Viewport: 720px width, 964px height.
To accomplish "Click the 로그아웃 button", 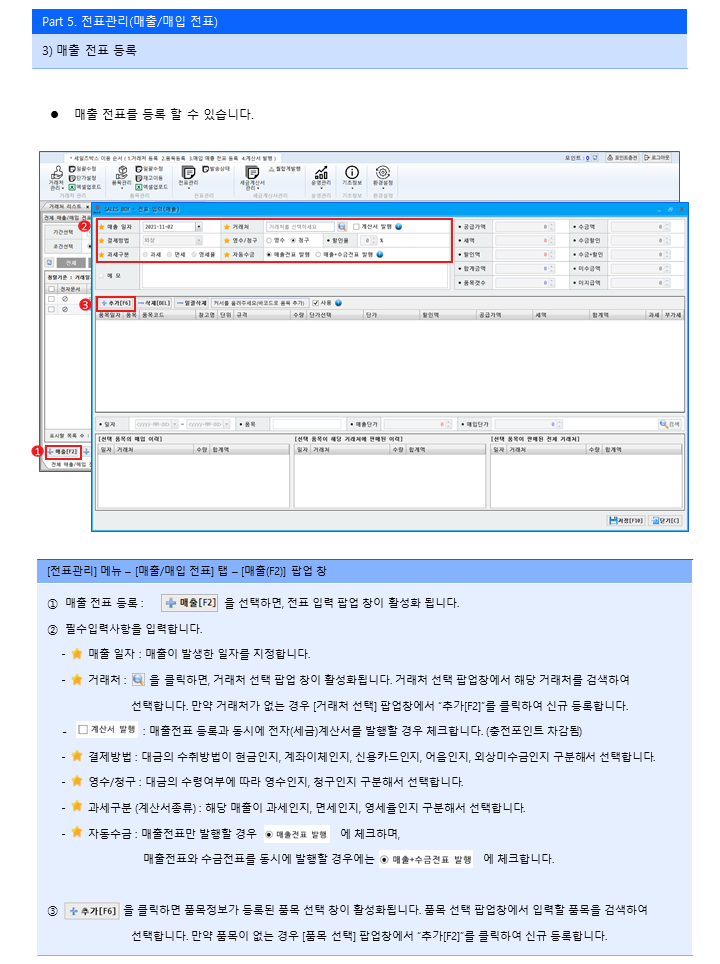I will pyautogui.click(x=657, y=158).
